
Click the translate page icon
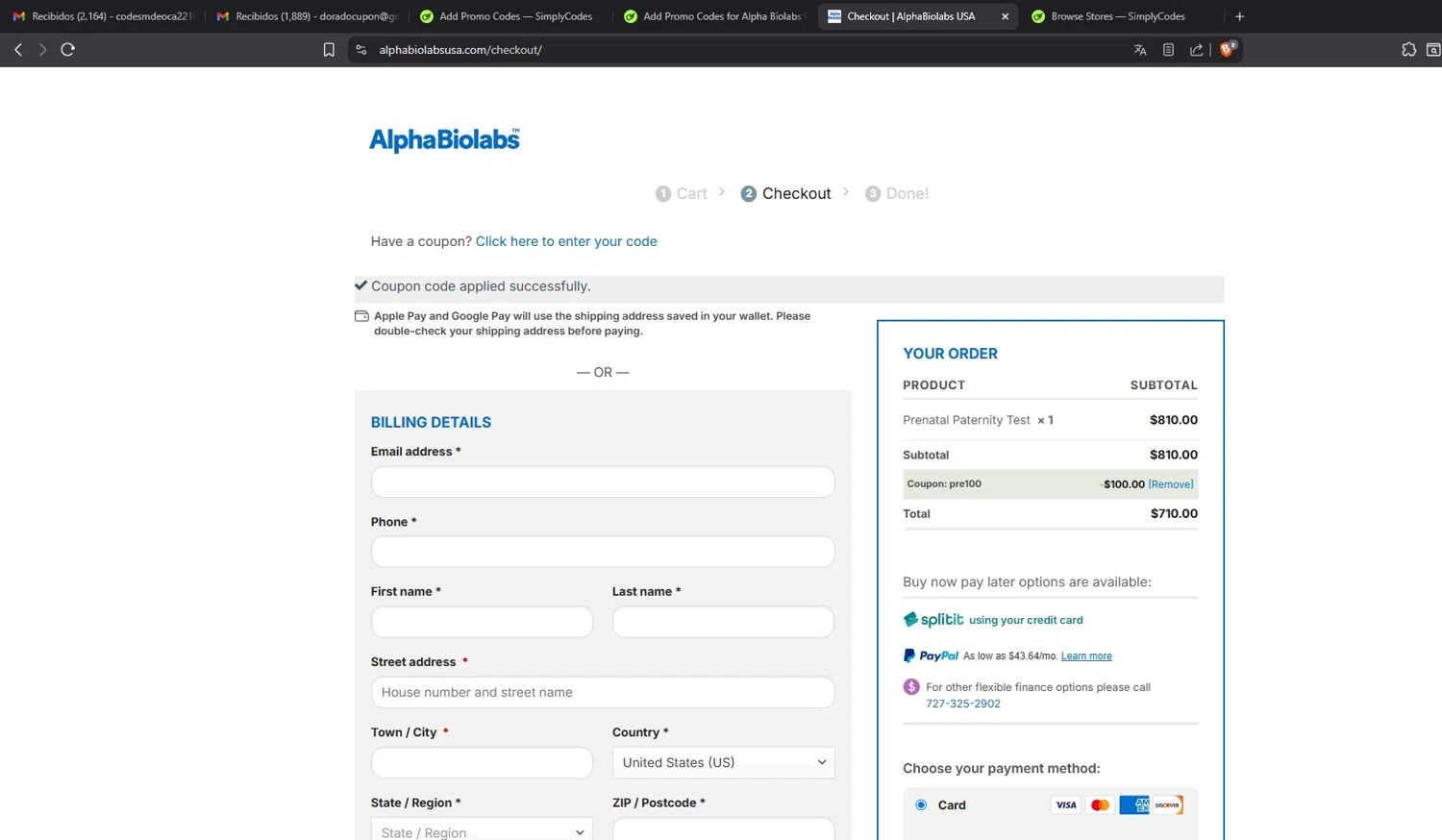coord(1140,50)
